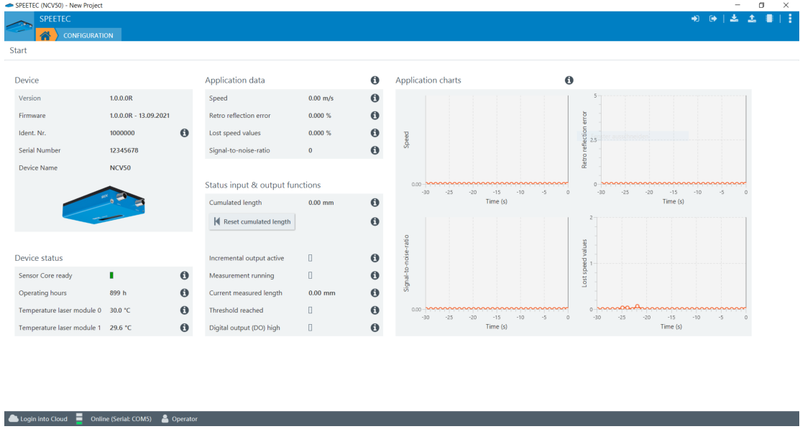Click the NCV50 device image

point(104,205)
